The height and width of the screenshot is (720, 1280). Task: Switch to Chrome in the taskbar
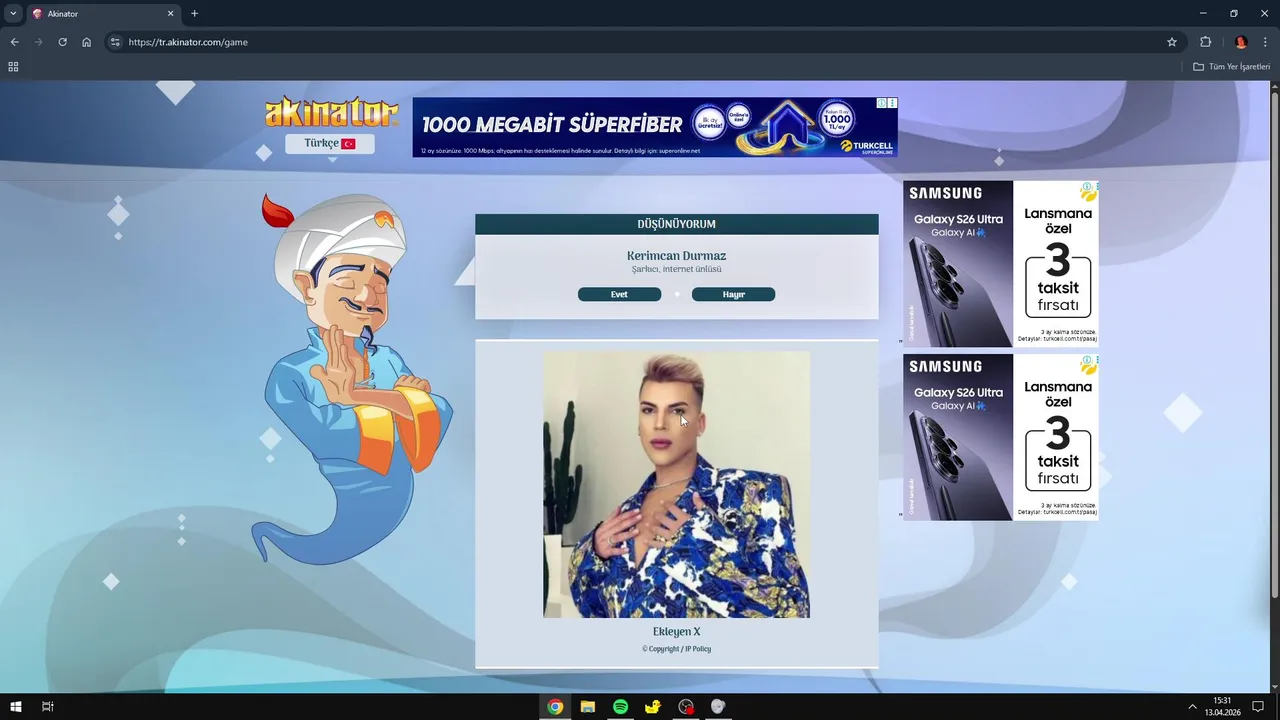(555, 706)
